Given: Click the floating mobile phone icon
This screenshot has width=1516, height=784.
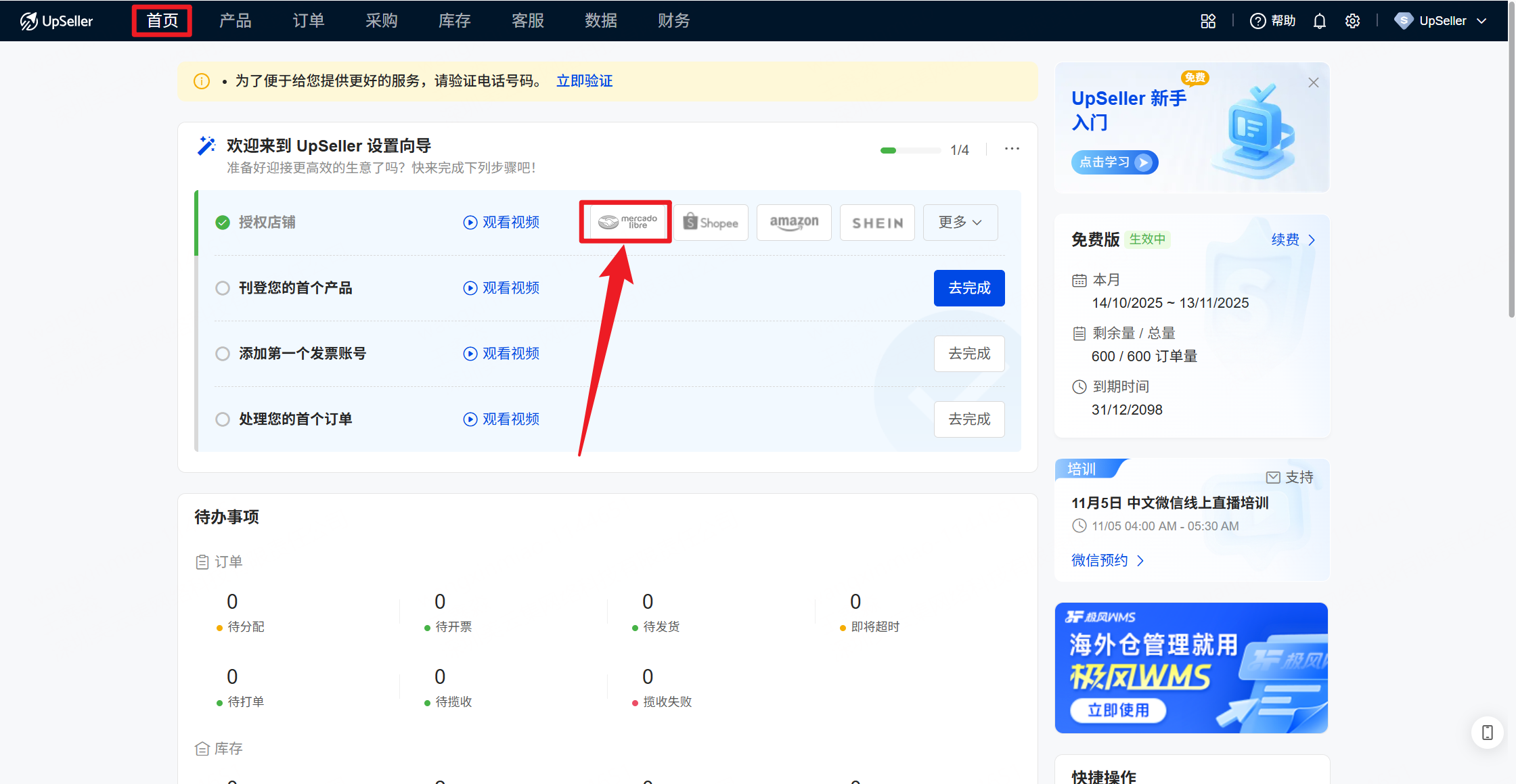Looking at the screenshot, I should tap(1487, 733).
